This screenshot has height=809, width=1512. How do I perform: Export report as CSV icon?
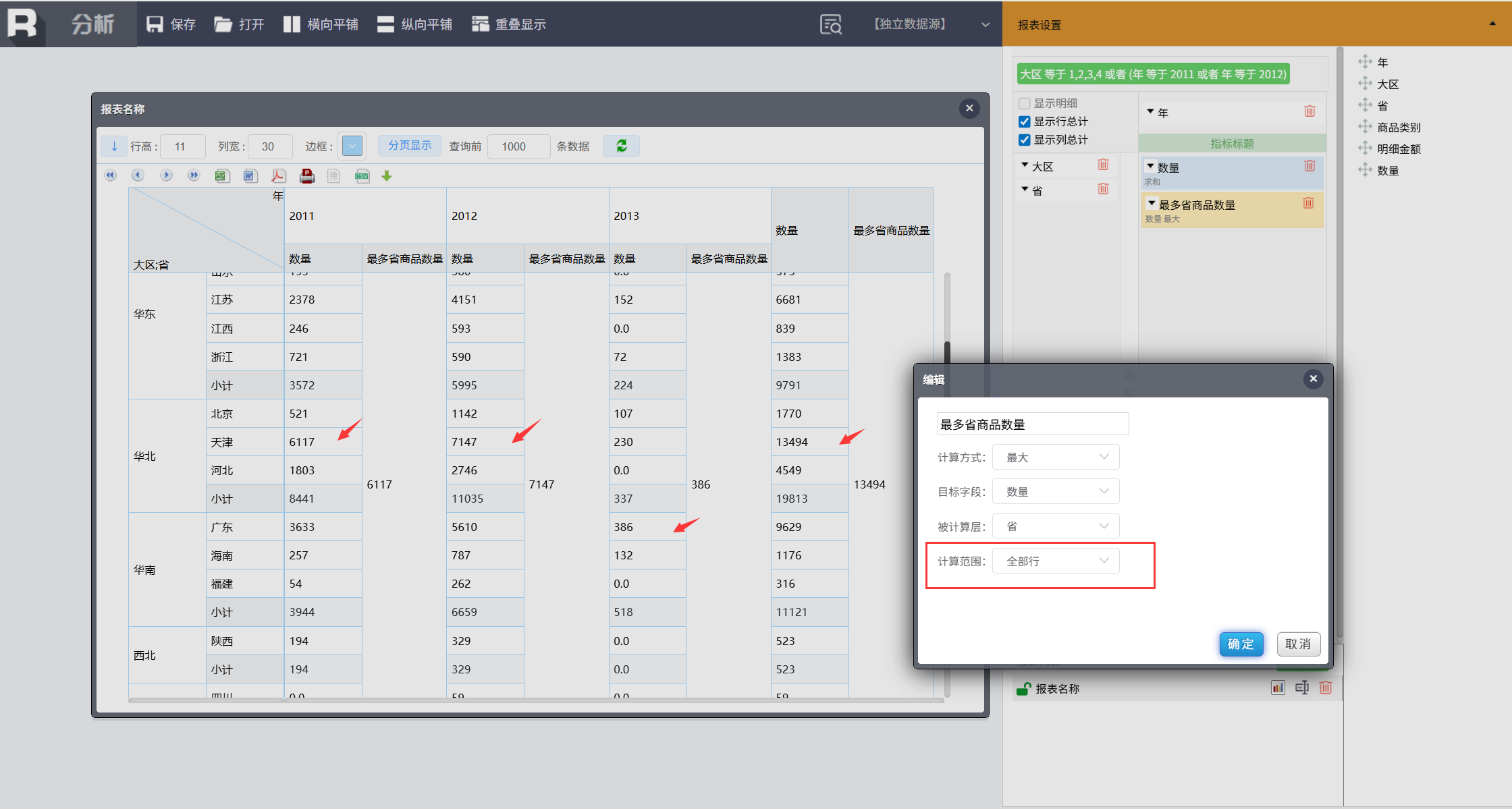(x=362, y=176)
